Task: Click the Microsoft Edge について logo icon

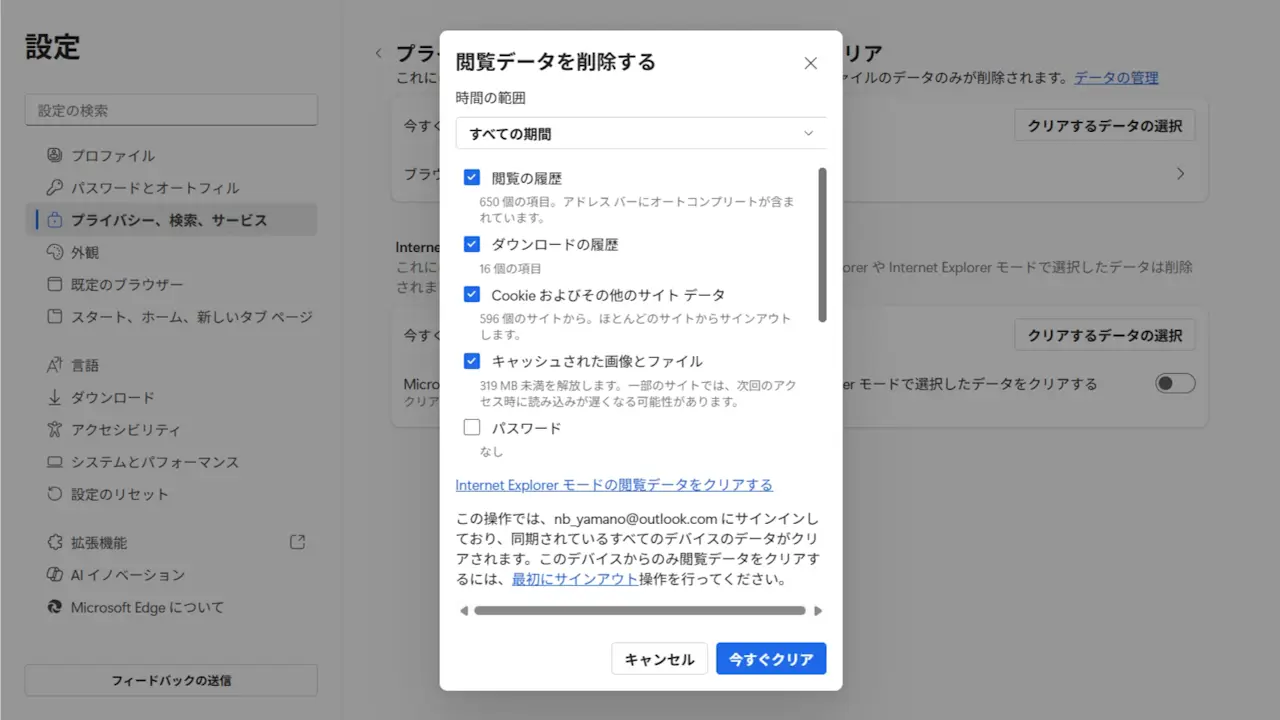Action: [55, 607]
